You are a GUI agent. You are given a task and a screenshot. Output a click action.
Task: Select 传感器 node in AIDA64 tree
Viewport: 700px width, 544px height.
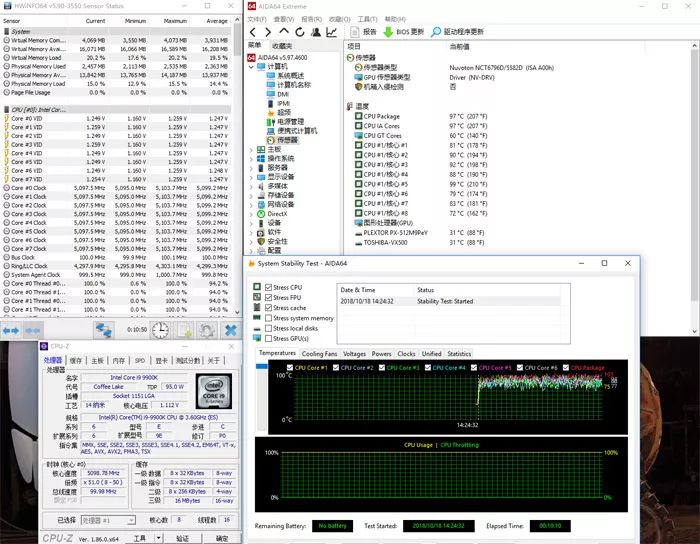282,140
